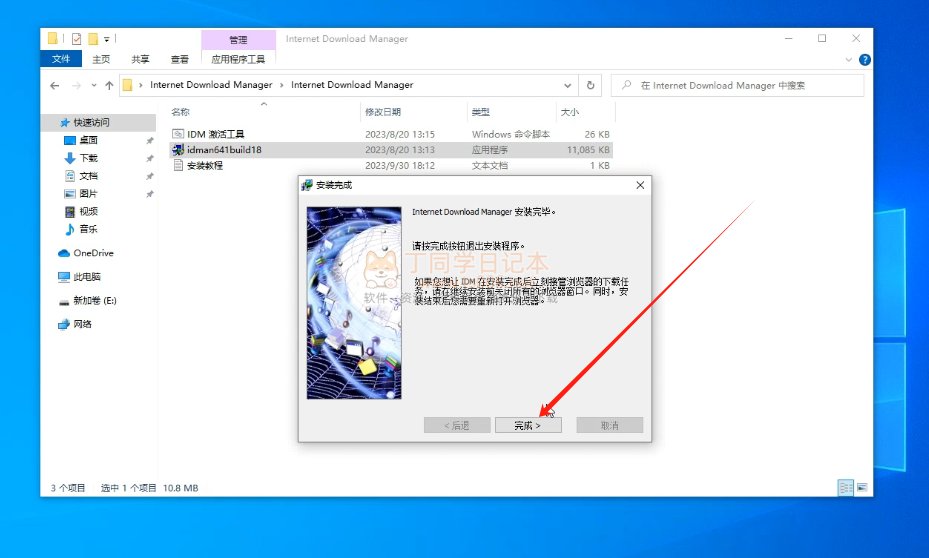The image size is (929, 558).
Task: Open 新加卷 (E:) drive in sidebar
Action: pyautogui.click(x=95, y=300)
